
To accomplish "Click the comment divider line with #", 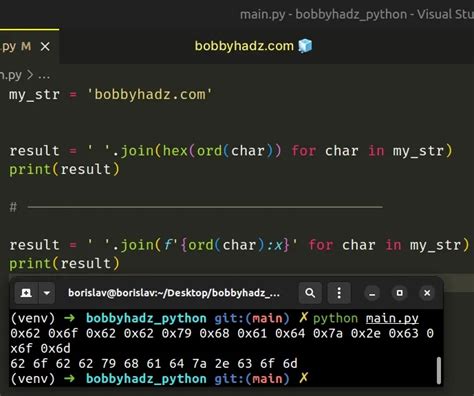I will (x=196, y=207).
